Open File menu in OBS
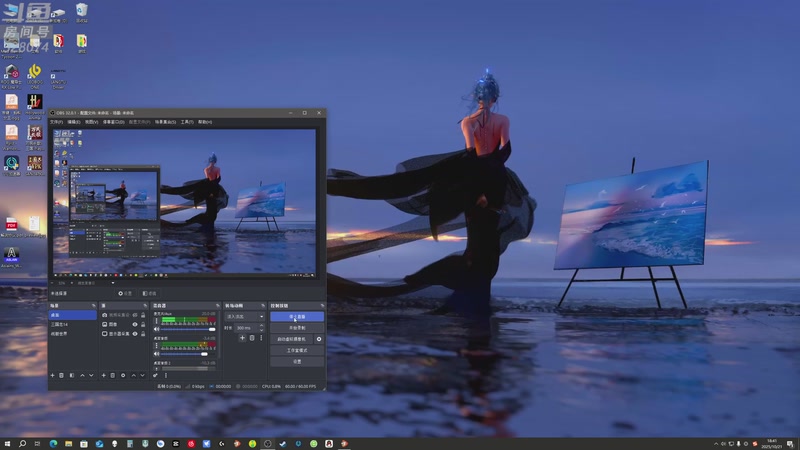Screen dimensions: 800x450 [x=56, y=122]
